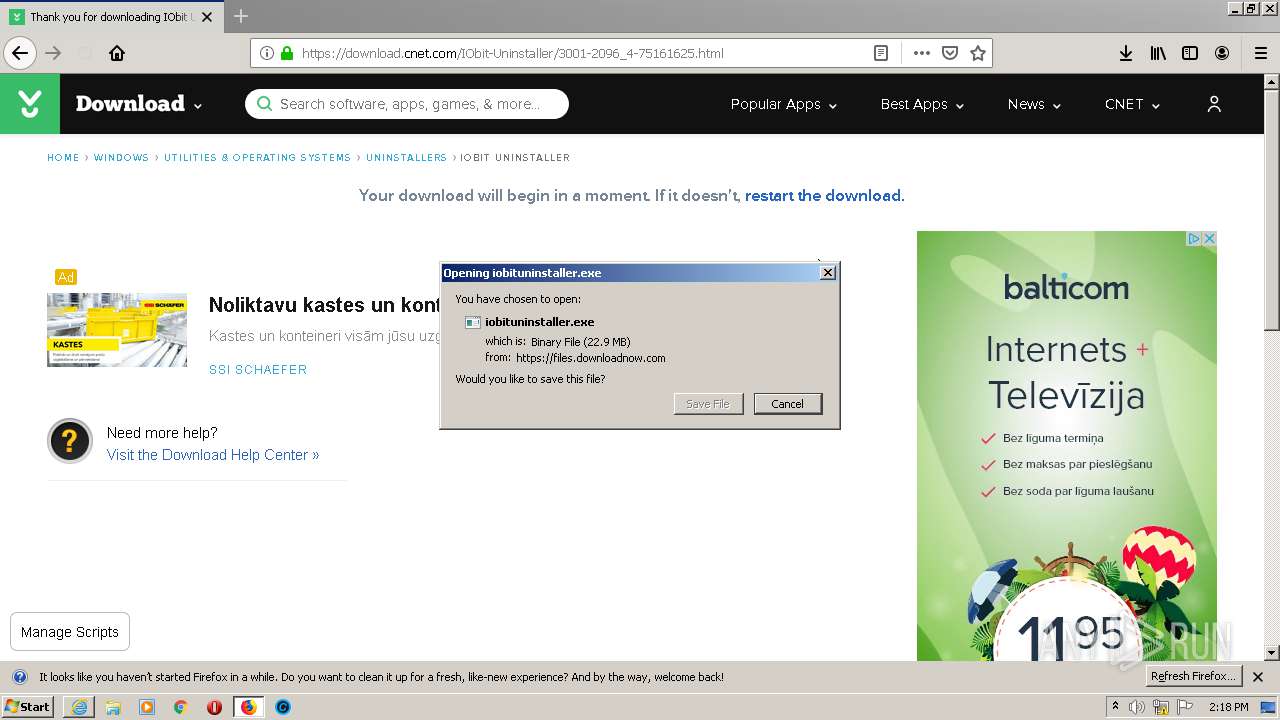Open File Explorer folder on taskbar
The height and width of the screenshot is (720, 1280).
point(113,707)
